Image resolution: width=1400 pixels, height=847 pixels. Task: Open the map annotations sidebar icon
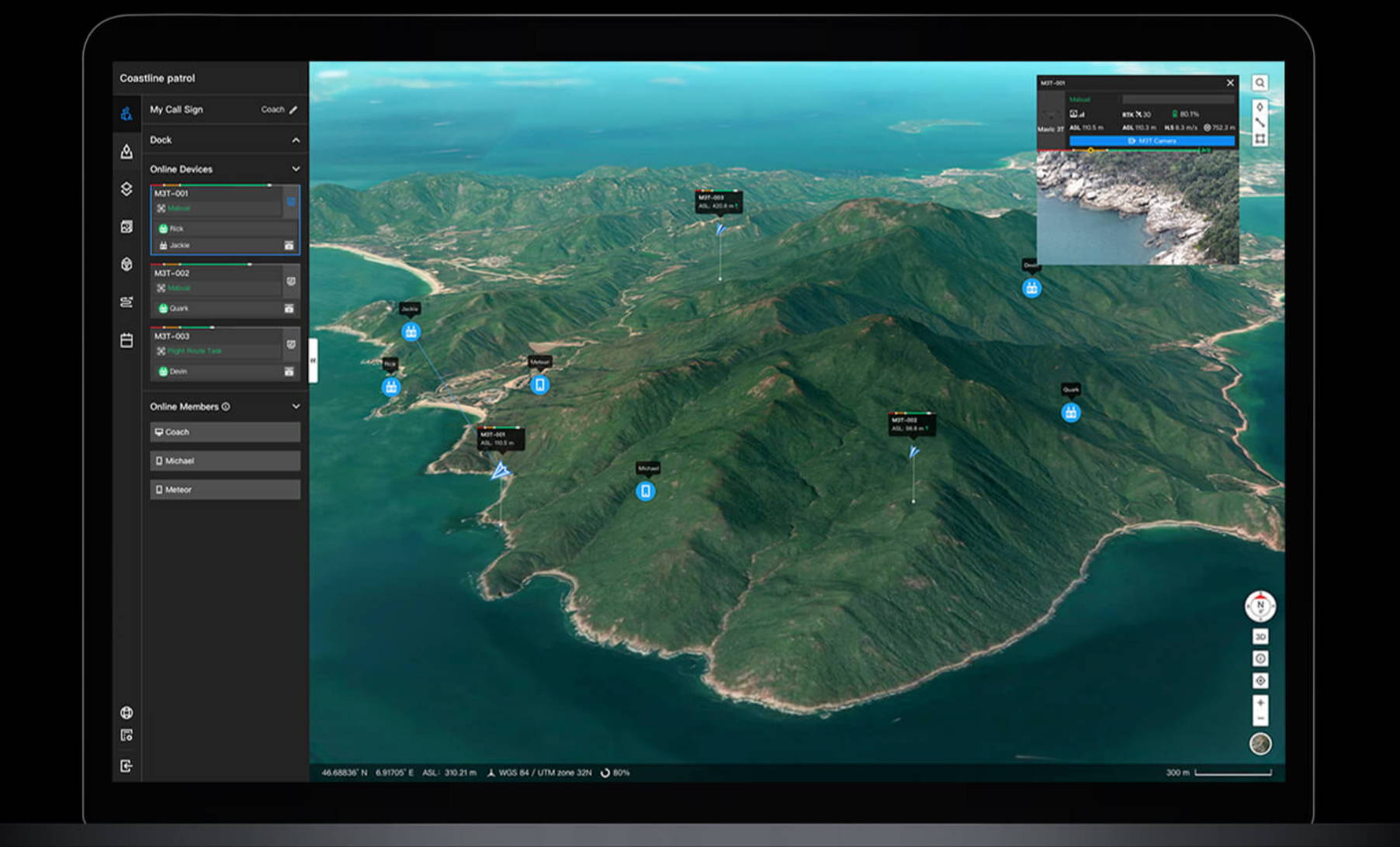click(126, 151)
